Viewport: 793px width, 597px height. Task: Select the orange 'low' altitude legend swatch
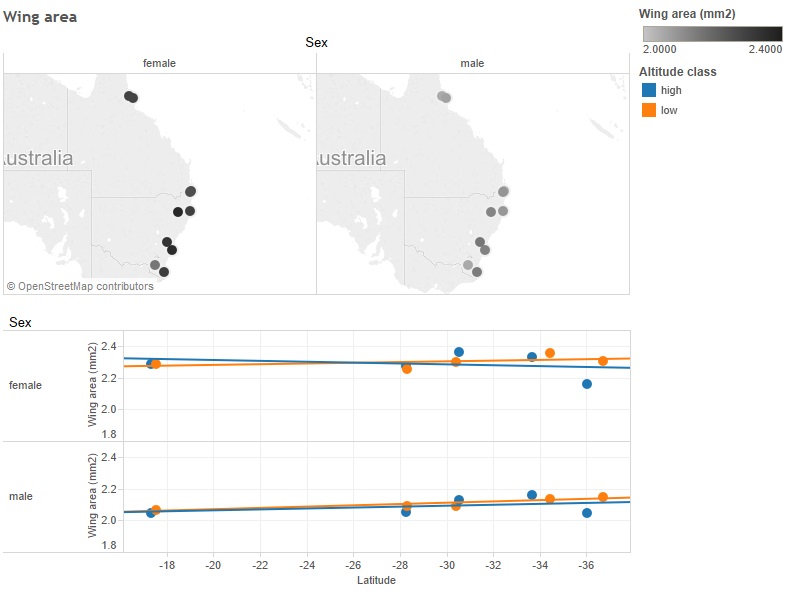coord(648,110)
